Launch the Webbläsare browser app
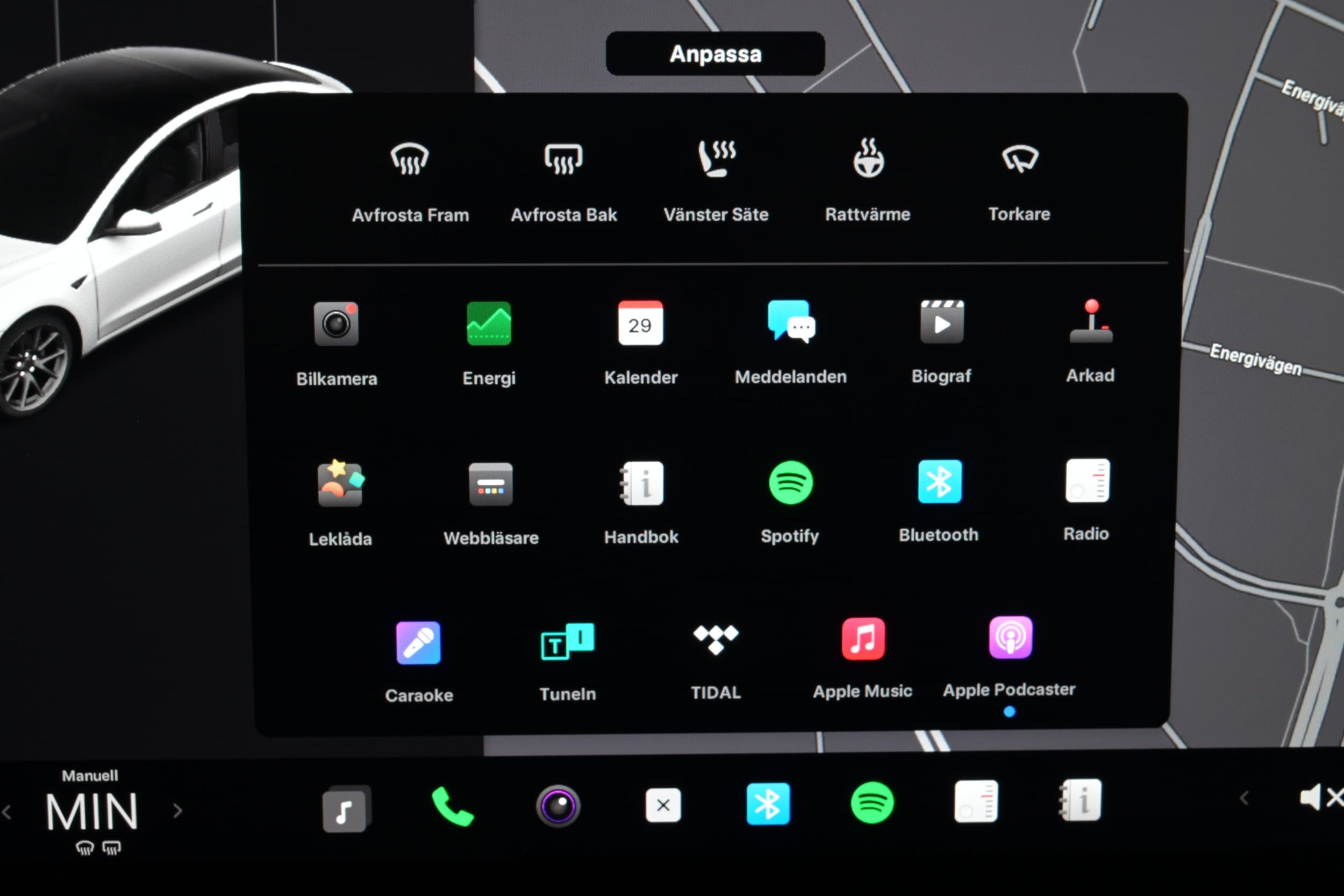 pos(491,503)
